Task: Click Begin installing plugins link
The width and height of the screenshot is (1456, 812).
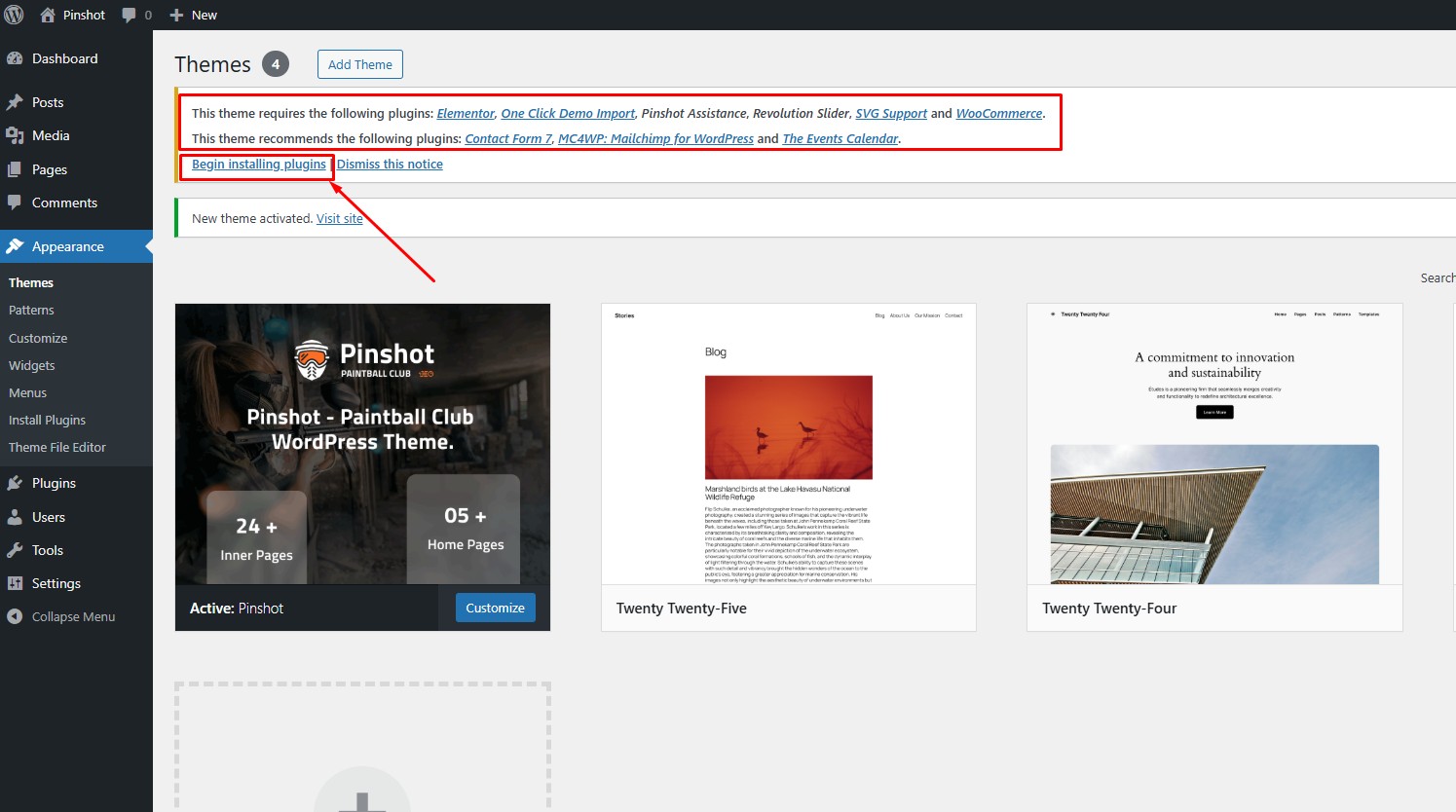Action: pyautogui.click(x=259, y=164)
